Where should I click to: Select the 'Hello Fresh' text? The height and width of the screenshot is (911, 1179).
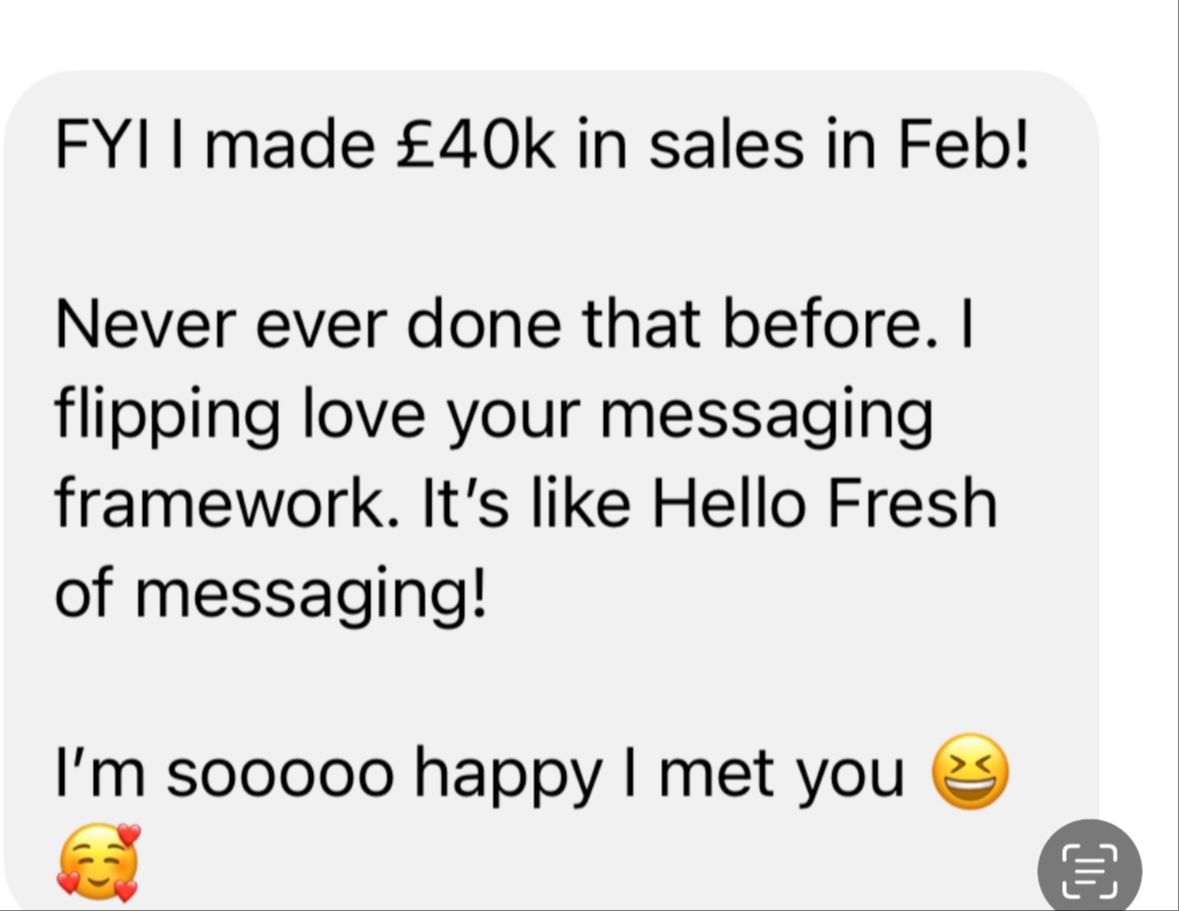click(x=823, y=504)
